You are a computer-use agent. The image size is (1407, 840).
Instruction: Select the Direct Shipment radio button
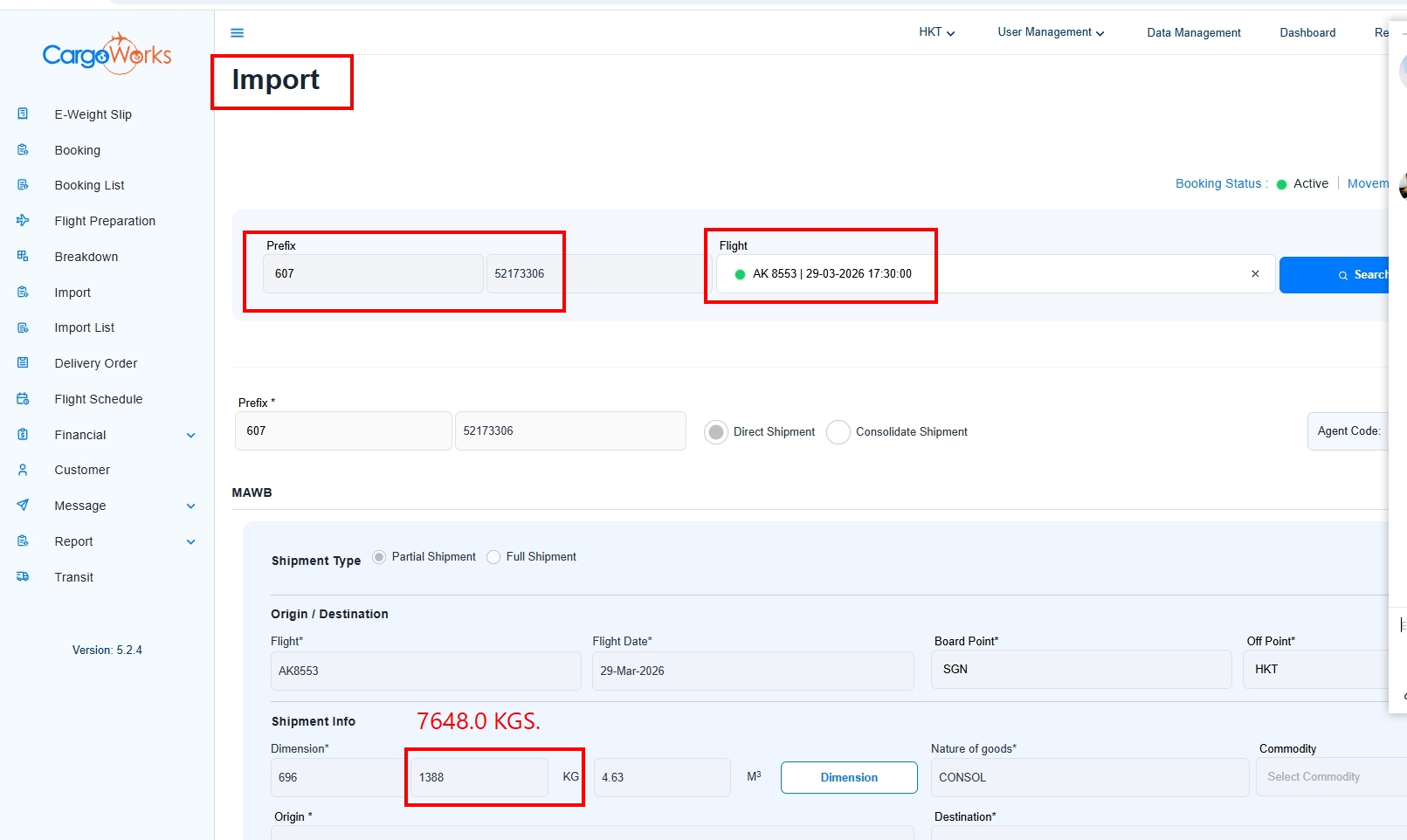pyautogui.click(x=716, y=432)
